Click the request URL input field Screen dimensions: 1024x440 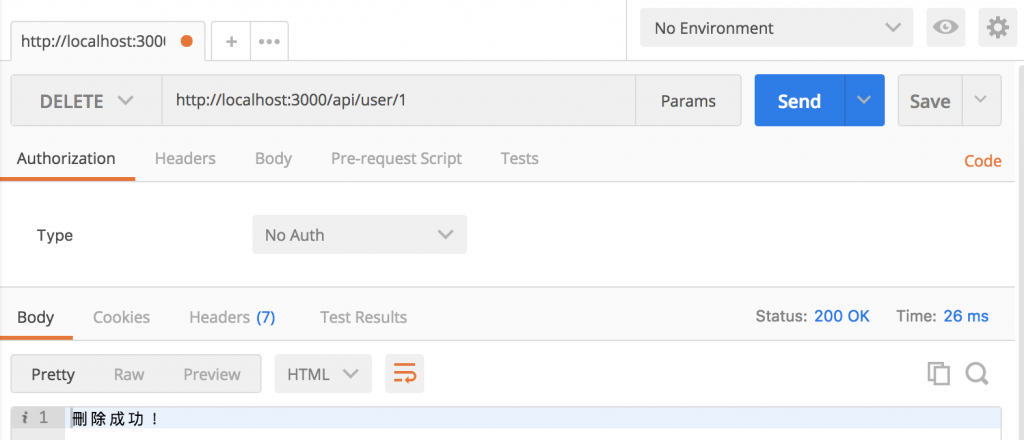coord(398,101)
